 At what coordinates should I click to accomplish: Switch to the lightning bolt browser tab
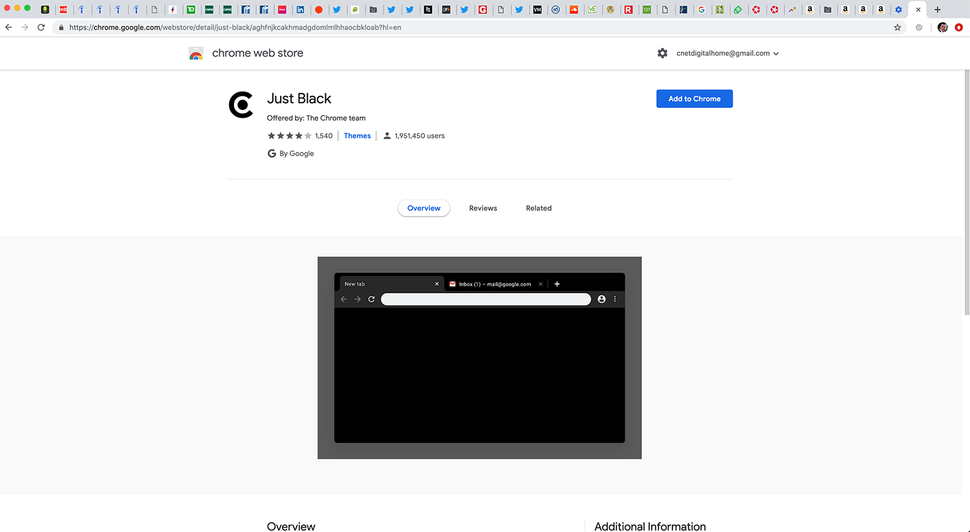click(x=173, y=9)
